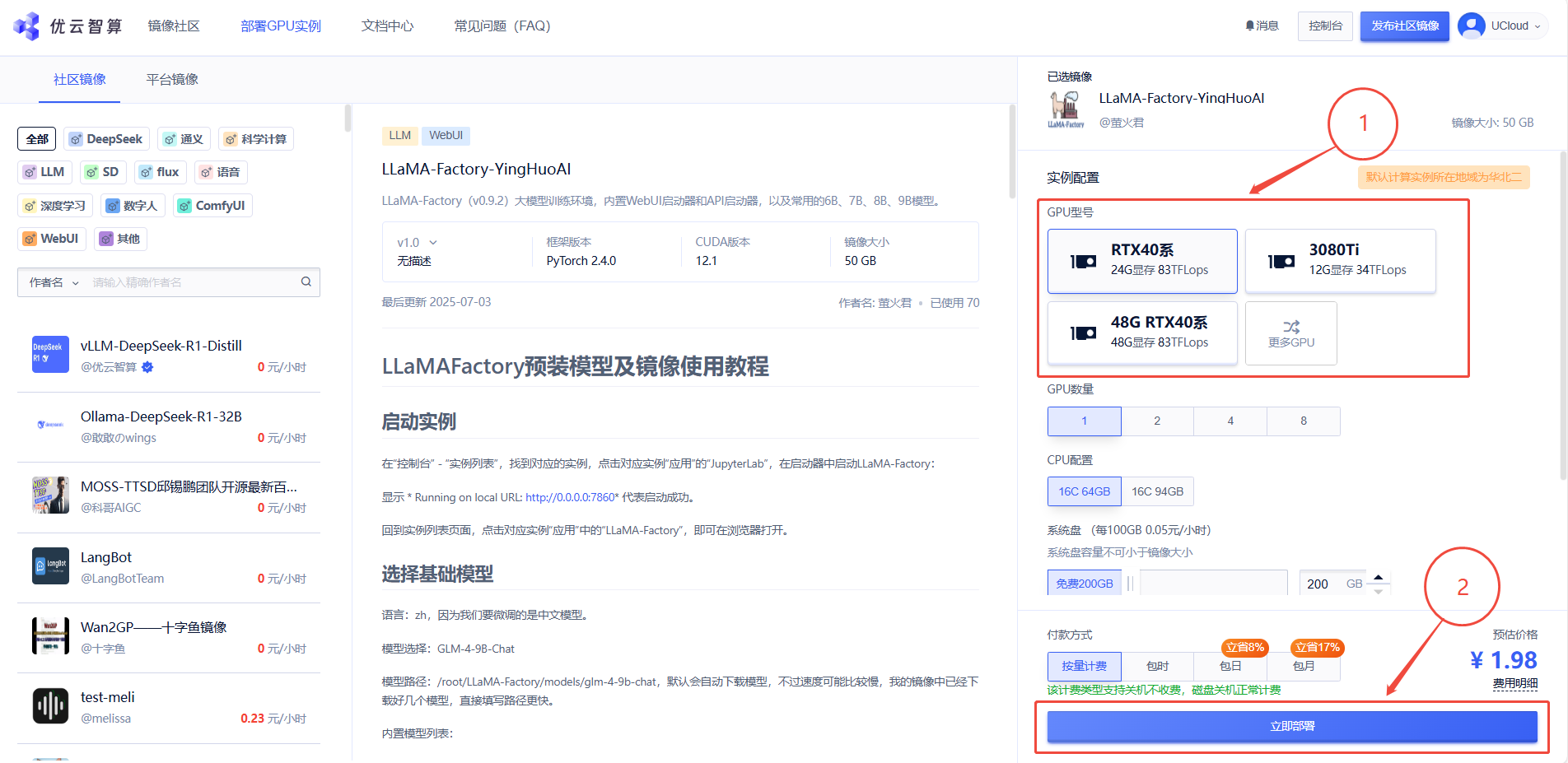
Task: Set GPU count to 8
Action: 1304,421
